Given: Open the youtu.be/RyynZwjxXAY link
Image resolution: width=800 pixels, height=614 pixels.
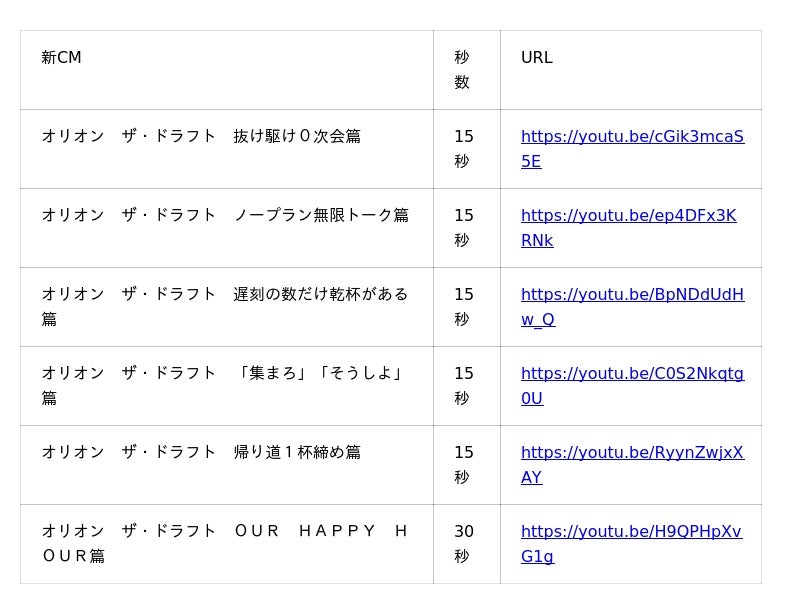Looking at the screenshot, I should click(x=631, y=453).
